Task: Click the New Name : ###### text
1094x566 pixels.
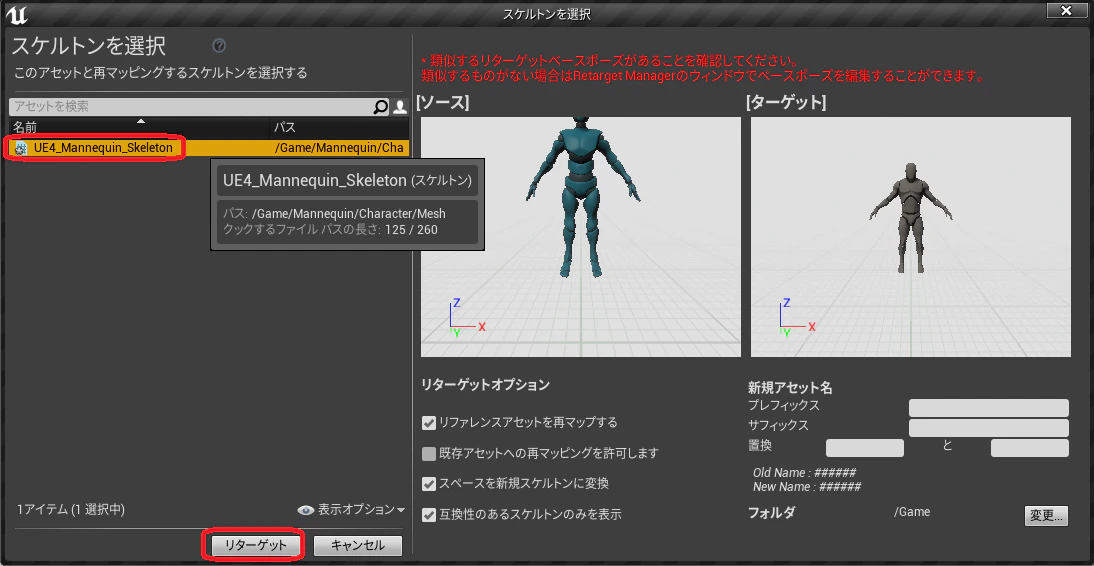Action: [807, 486]
